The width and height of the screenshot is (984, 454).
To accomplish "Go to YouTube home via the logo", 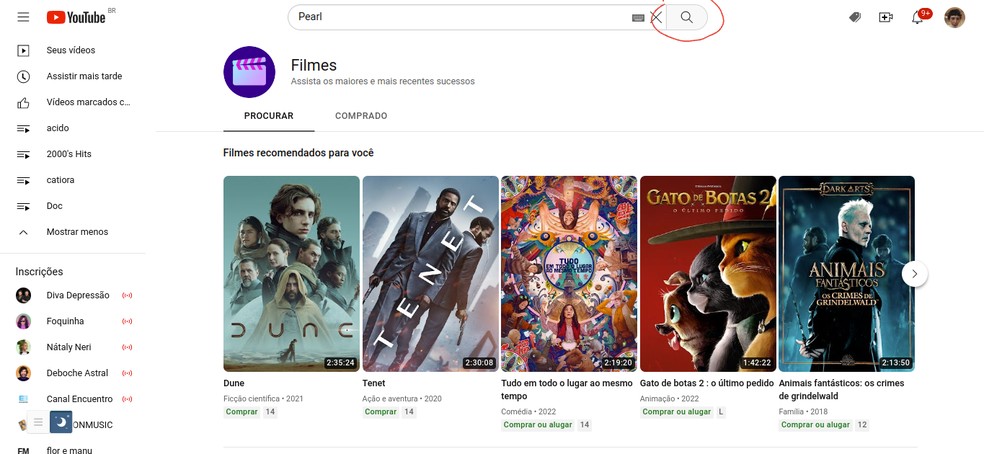I will coord(76,17).
